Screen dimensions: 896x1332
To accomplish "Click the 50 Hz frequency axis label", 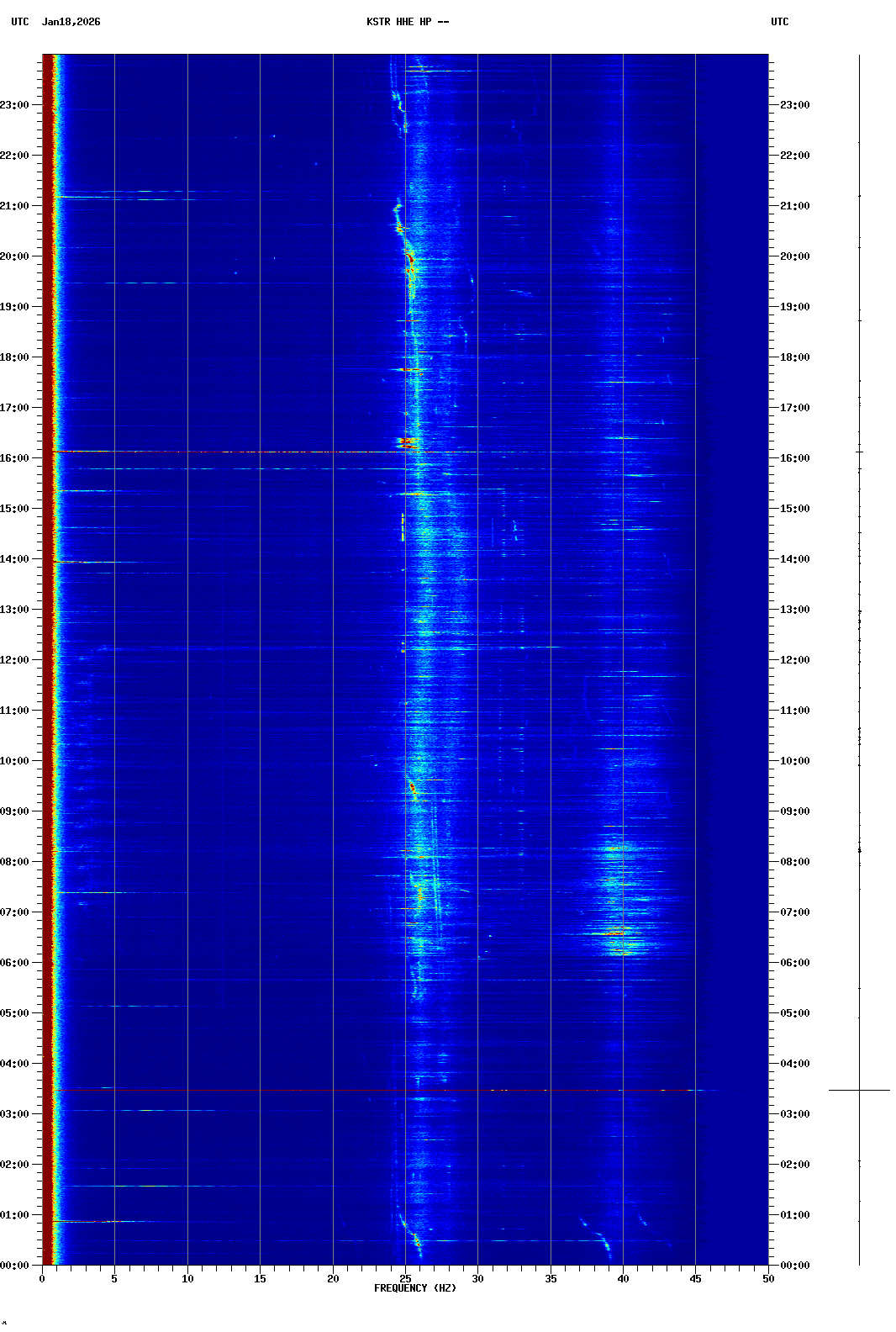I will [768, 1278].
